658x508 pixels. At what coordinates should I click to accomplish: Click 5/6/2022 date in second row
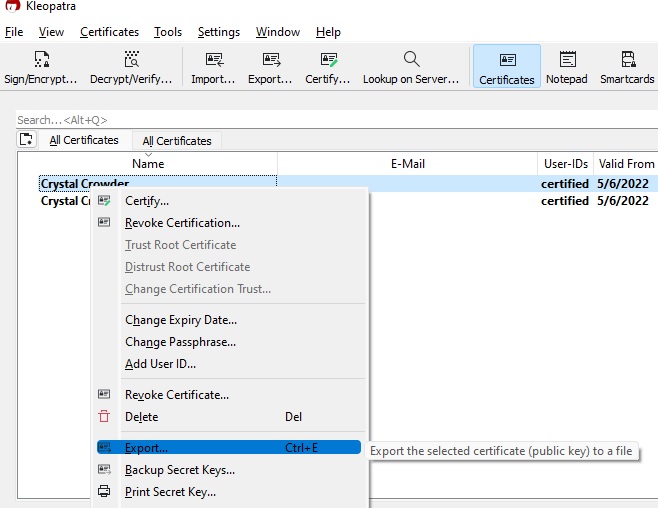623,201
